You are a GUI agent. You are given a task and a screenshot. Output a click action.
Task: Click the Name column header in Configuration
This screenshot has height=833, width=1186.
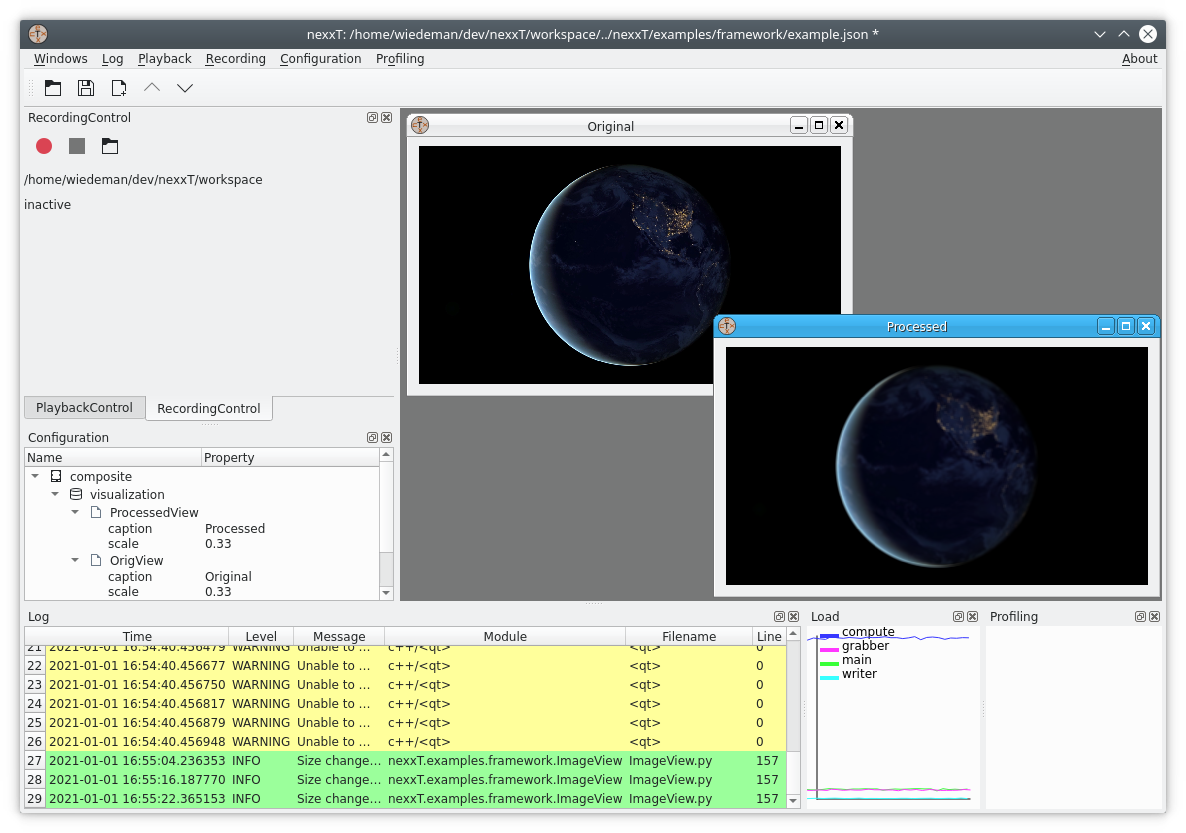click(113, 457)
